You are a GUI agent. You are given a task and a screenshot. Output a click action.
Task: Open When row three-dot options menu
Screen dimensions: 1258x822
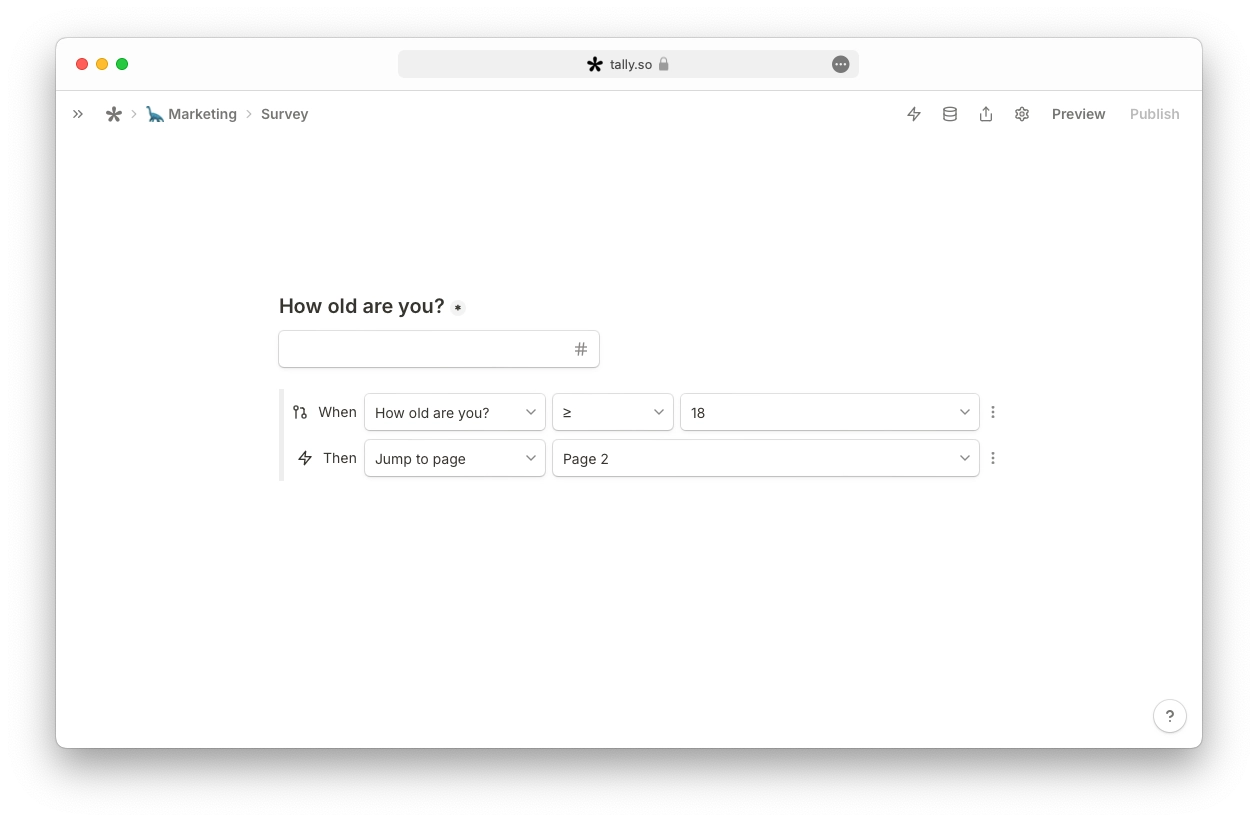(993, 412)
